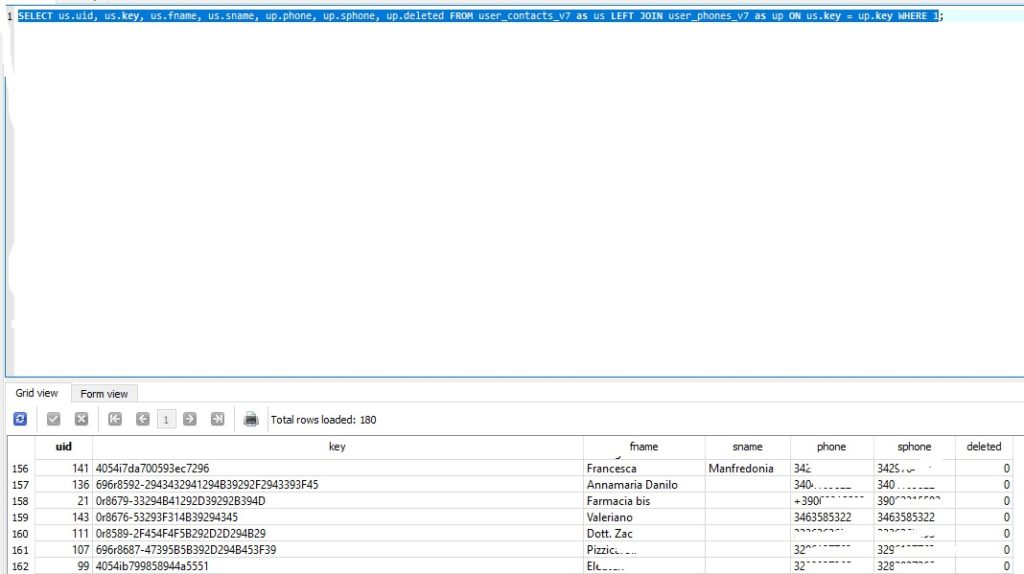This screenshot has height=574, width=1024.
Task: Click the sphone column header
Action: pos(914,447)
